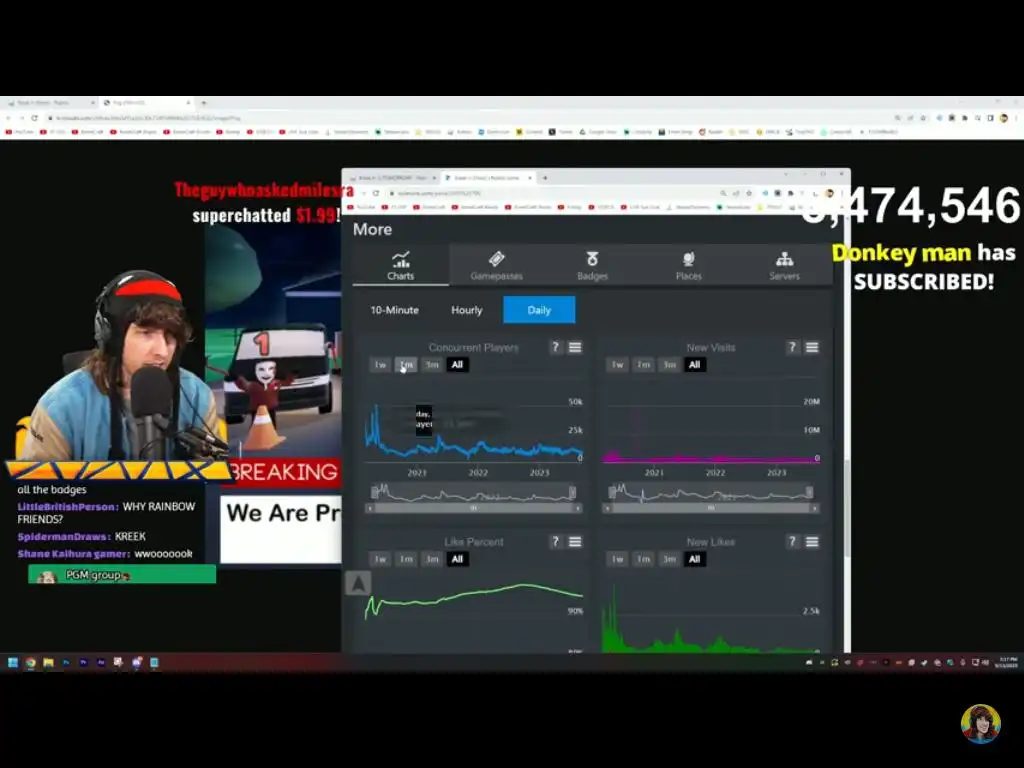The width and height of the screenshot is (1024, 768).
Task: Select 1m range for Like Percent
Action: [406, 559]
